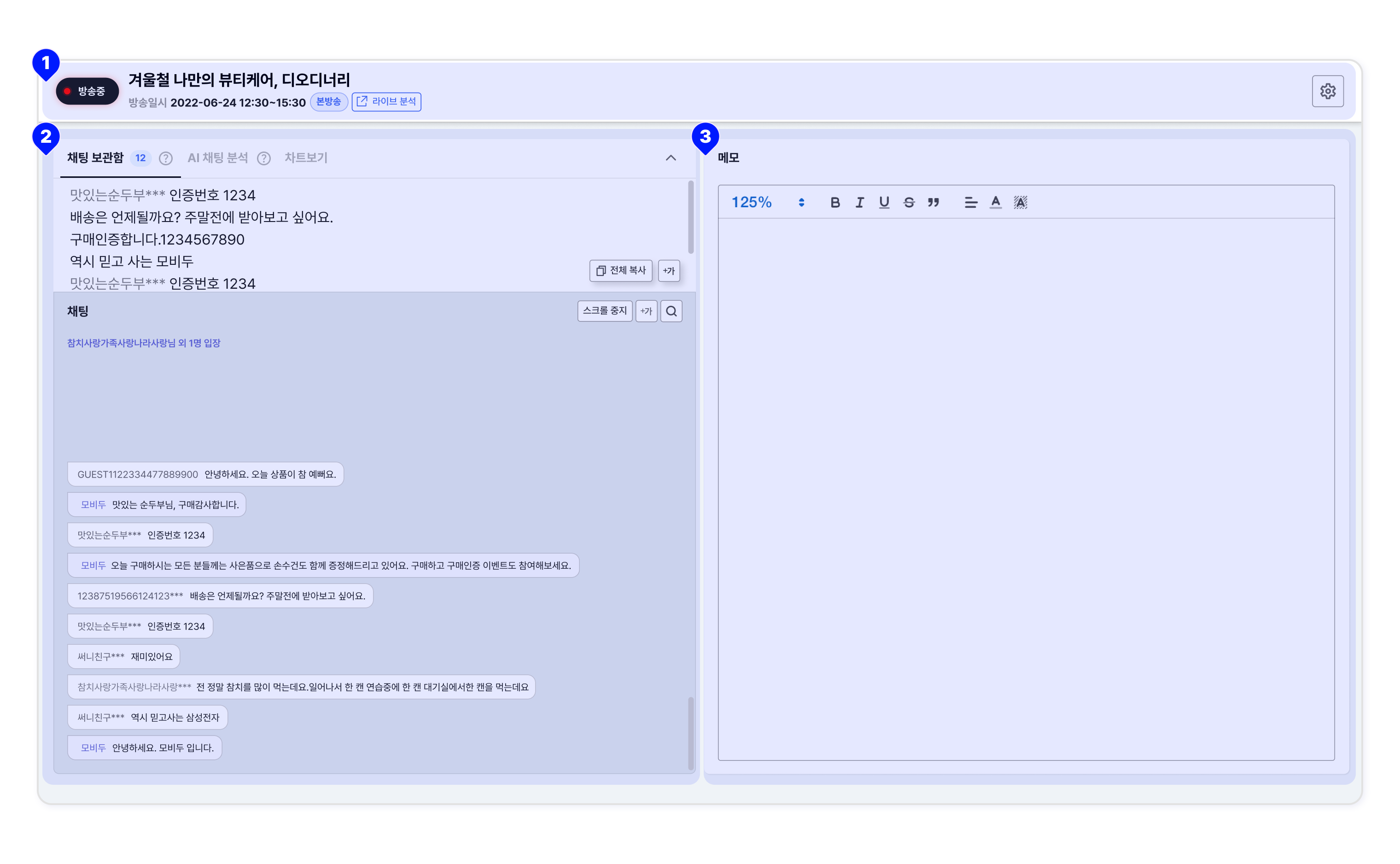Select 써니친구 message 역시 믿고사는 삼성전자
Screen dimensions: 1400x864
(147, 717)
